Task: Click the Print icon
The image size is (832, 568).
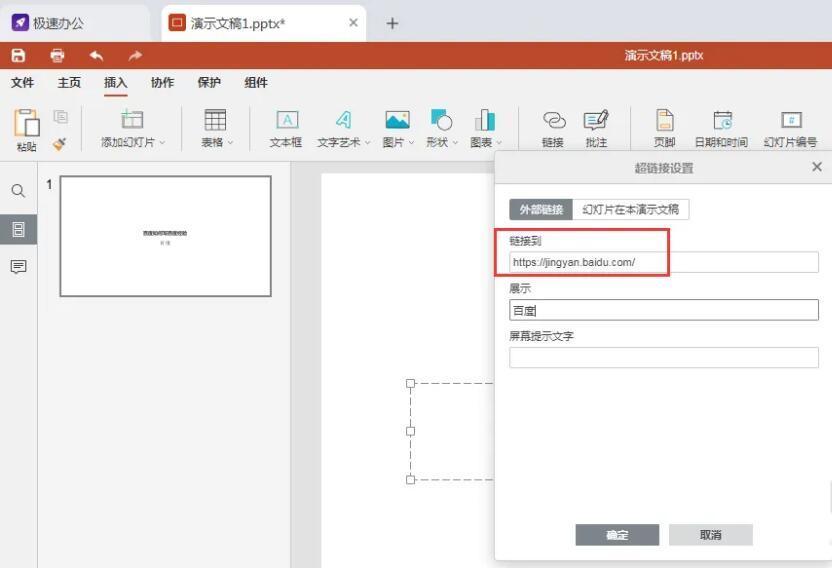Action: [x=57, y=56]
